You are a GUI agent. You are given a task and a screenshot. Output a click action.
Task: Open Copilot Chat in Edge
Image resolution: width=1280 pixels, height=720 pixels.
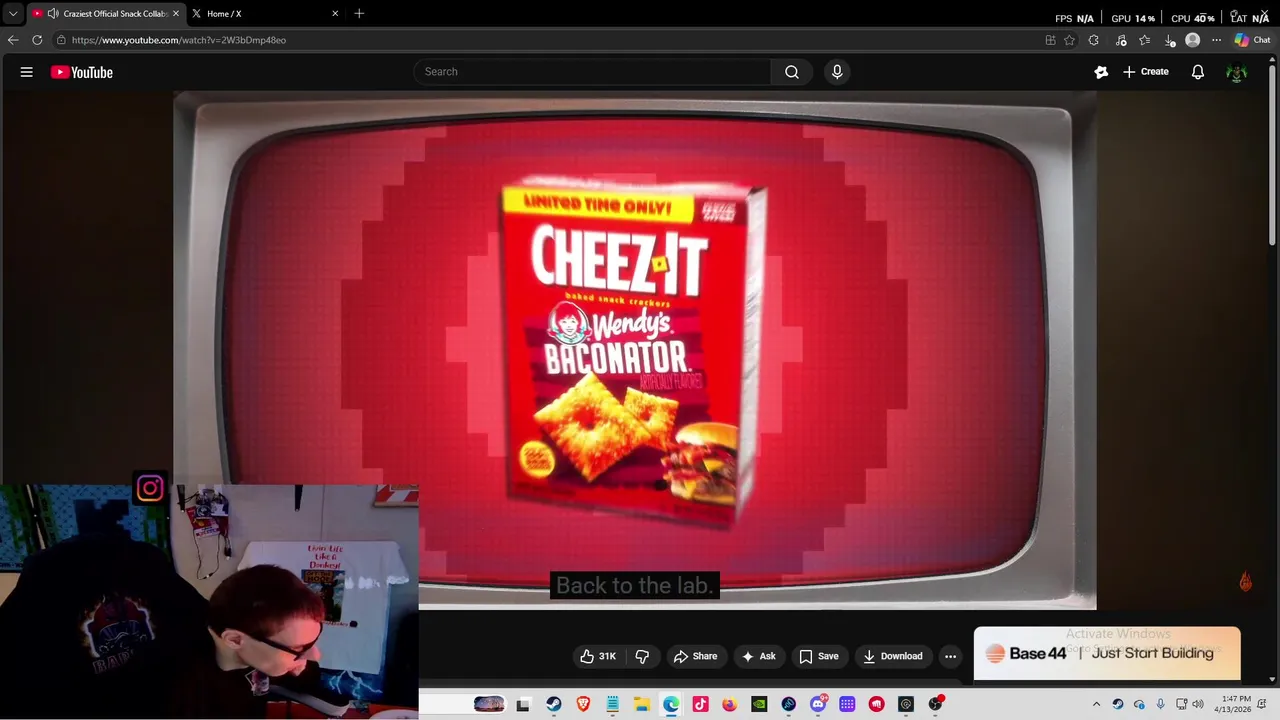tap(1252, 40)
